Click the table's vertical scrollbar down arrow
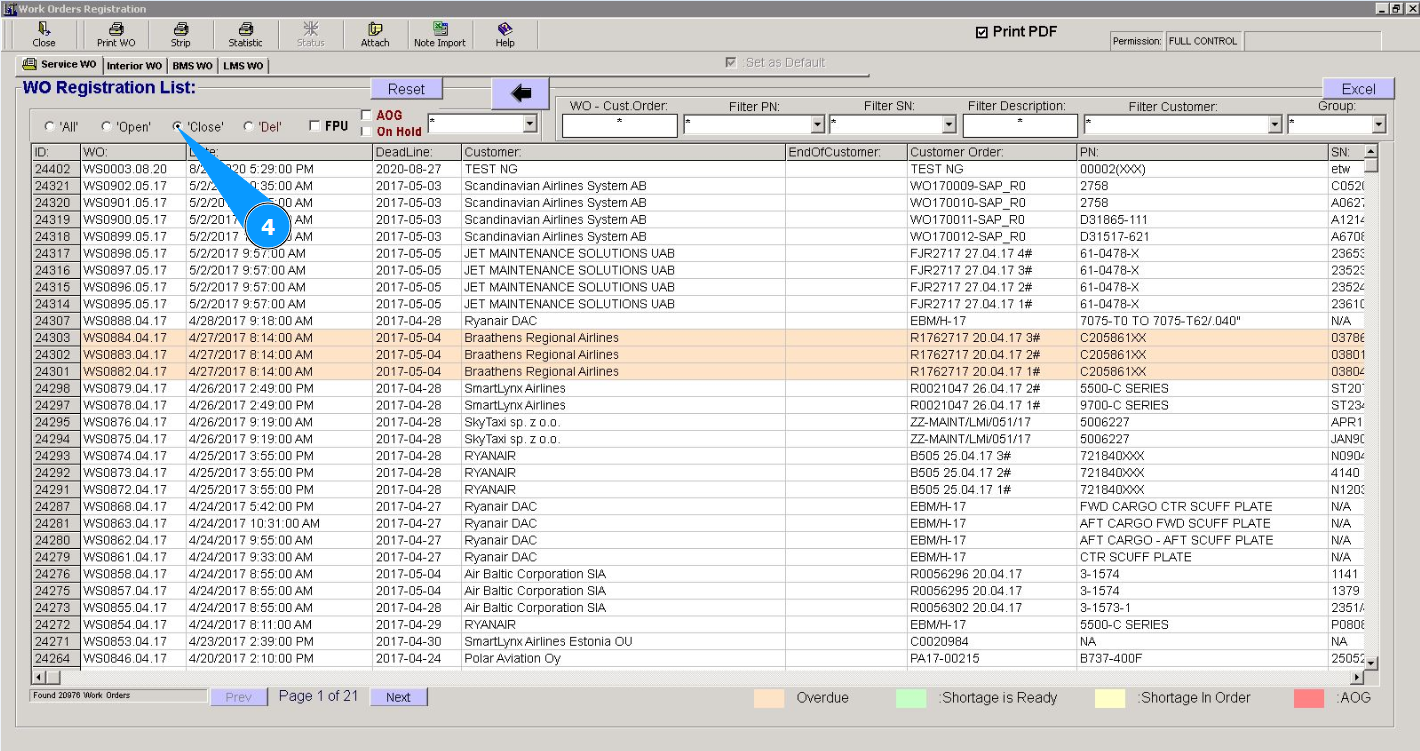 tap(1371, 663)
